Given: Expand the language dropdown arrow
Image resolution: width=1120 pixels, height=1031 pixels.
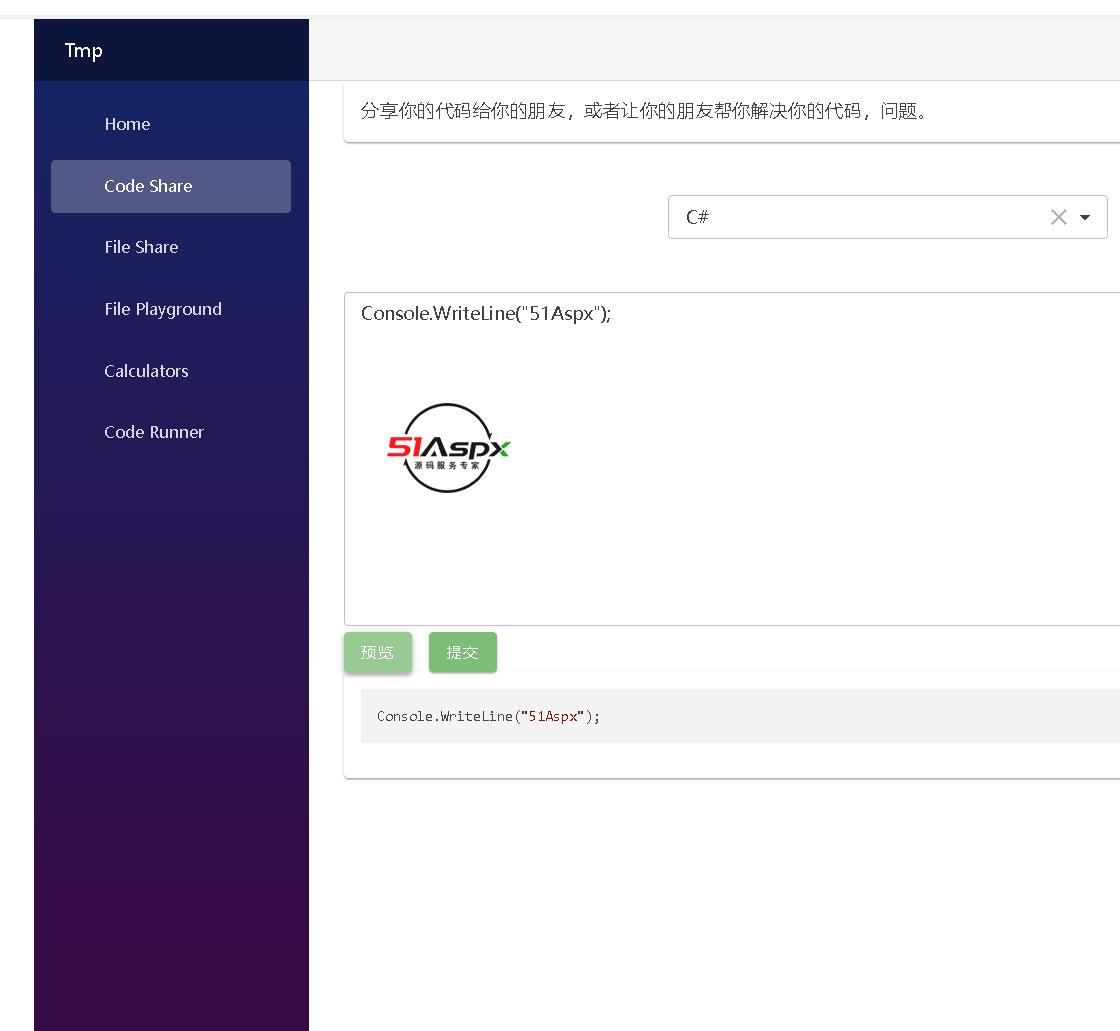Looking at the screenshot, I should (1085, 217).
